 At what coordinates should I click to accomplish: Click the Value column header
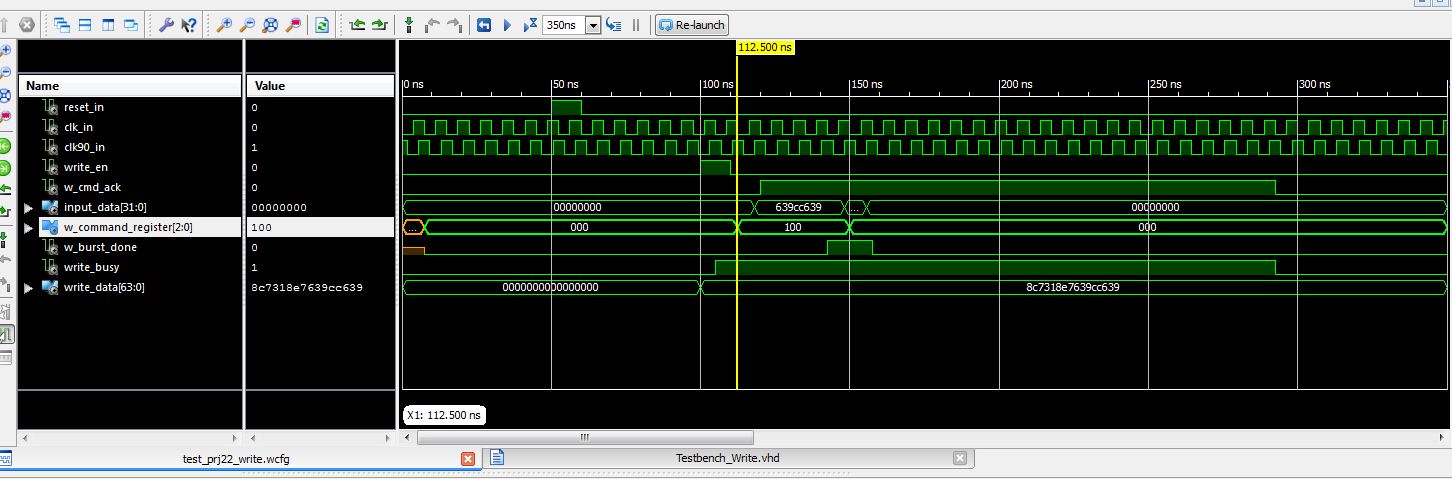[320, 86]
